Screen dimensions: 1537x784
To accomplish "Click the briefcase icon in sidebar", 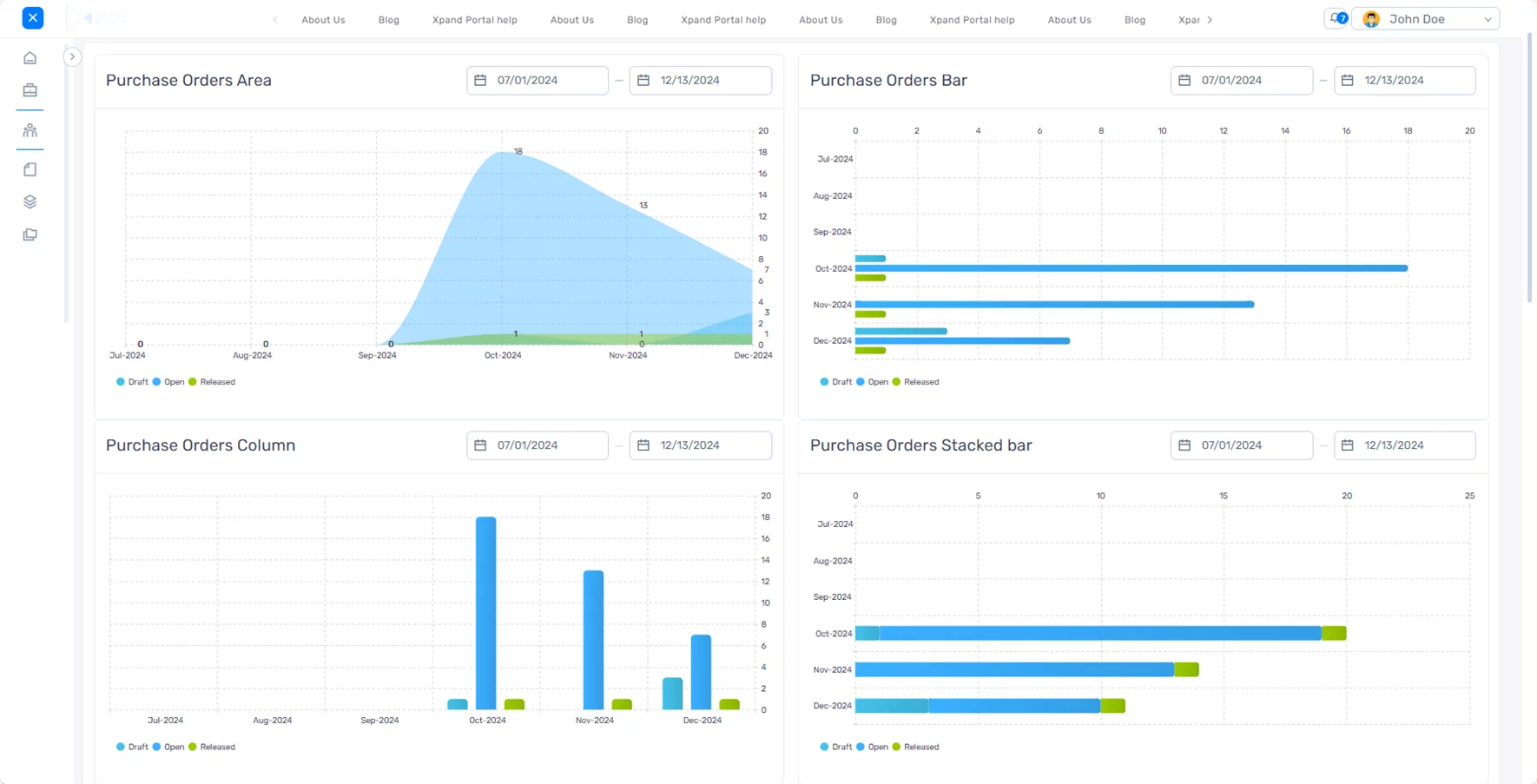I will point(30,90).
